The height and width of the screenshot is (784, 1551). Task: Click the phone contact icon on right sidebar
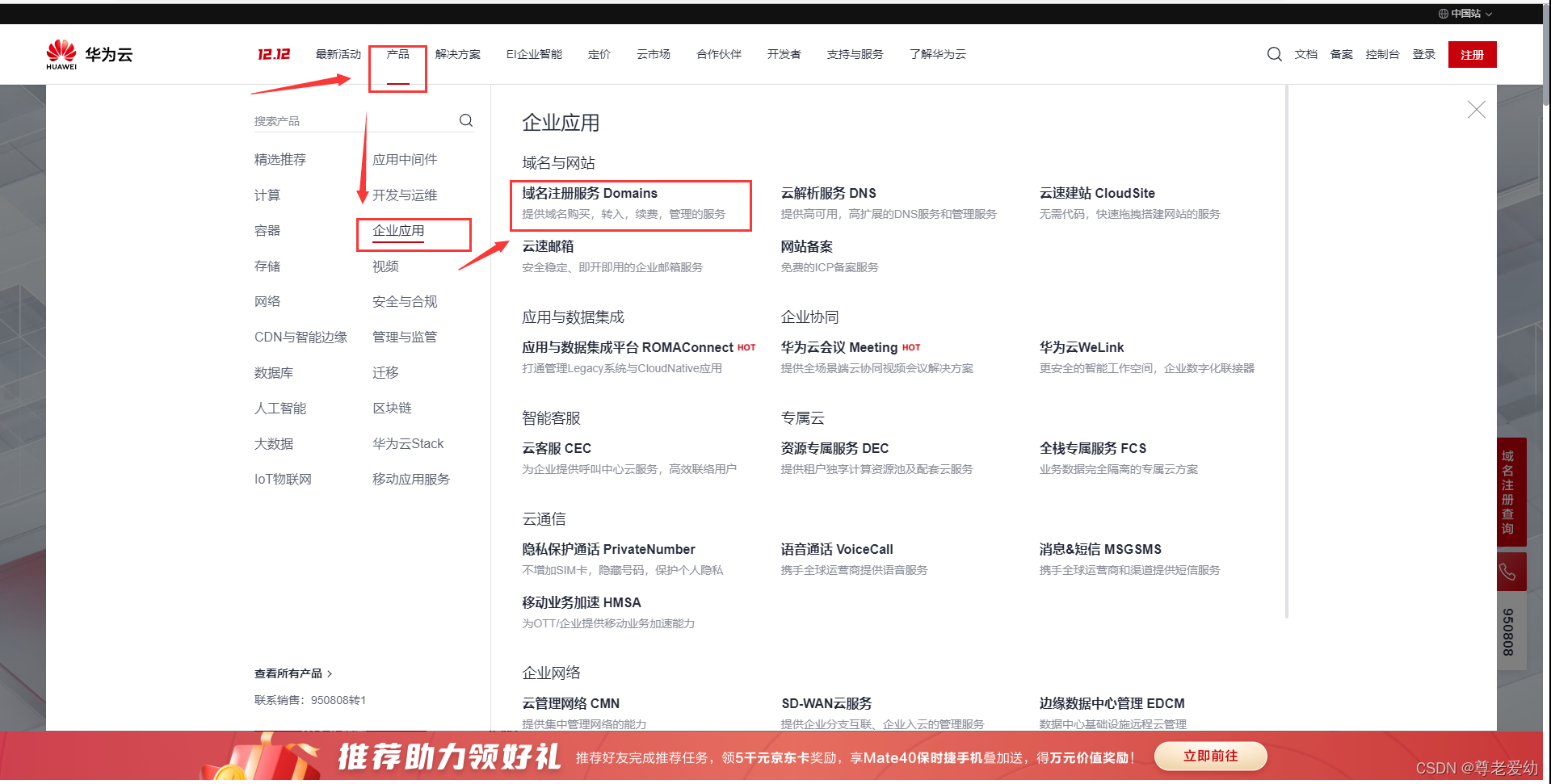coord(1507,572)
